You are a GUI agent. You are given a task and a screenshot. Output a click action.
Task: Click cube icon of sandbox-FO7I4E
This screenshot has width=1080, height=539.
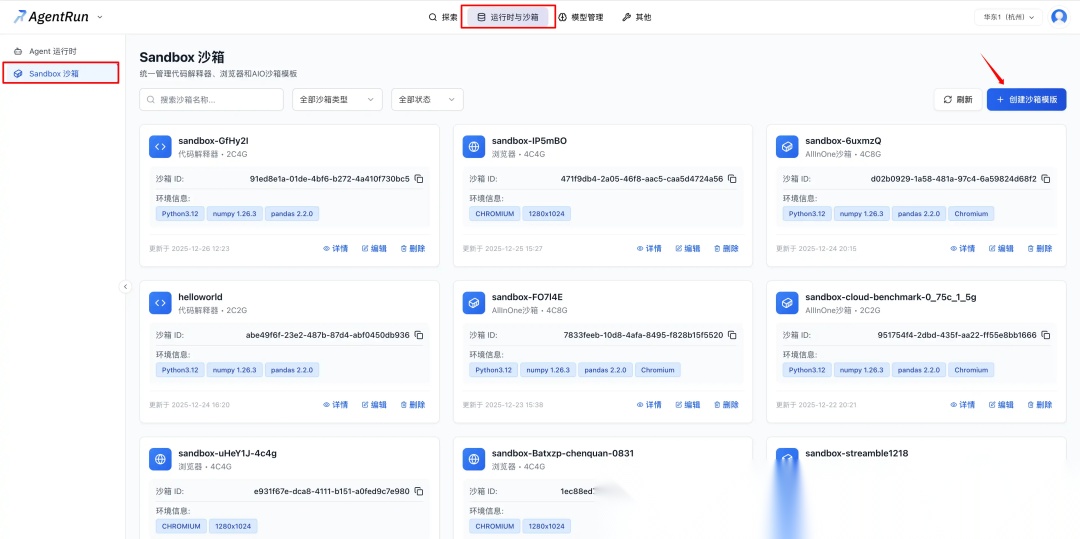(x=474, y=303)
